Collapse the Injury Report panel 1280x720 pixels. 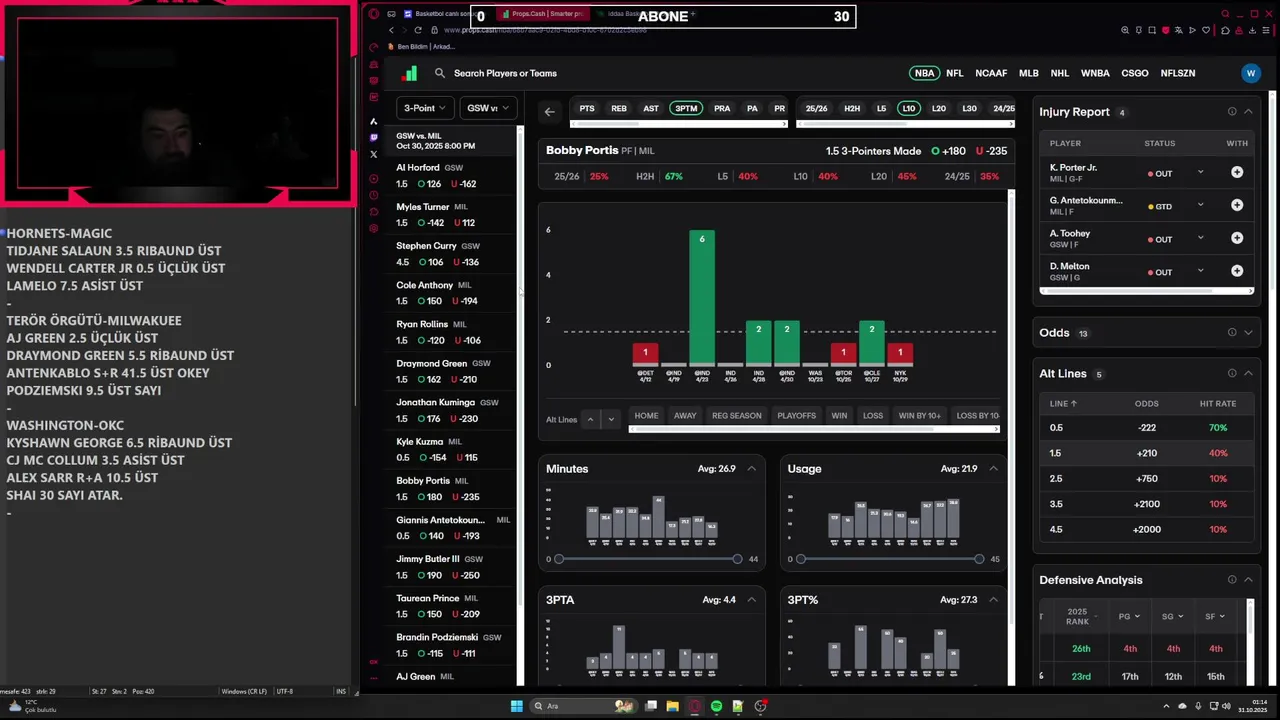click(1248, 112)
